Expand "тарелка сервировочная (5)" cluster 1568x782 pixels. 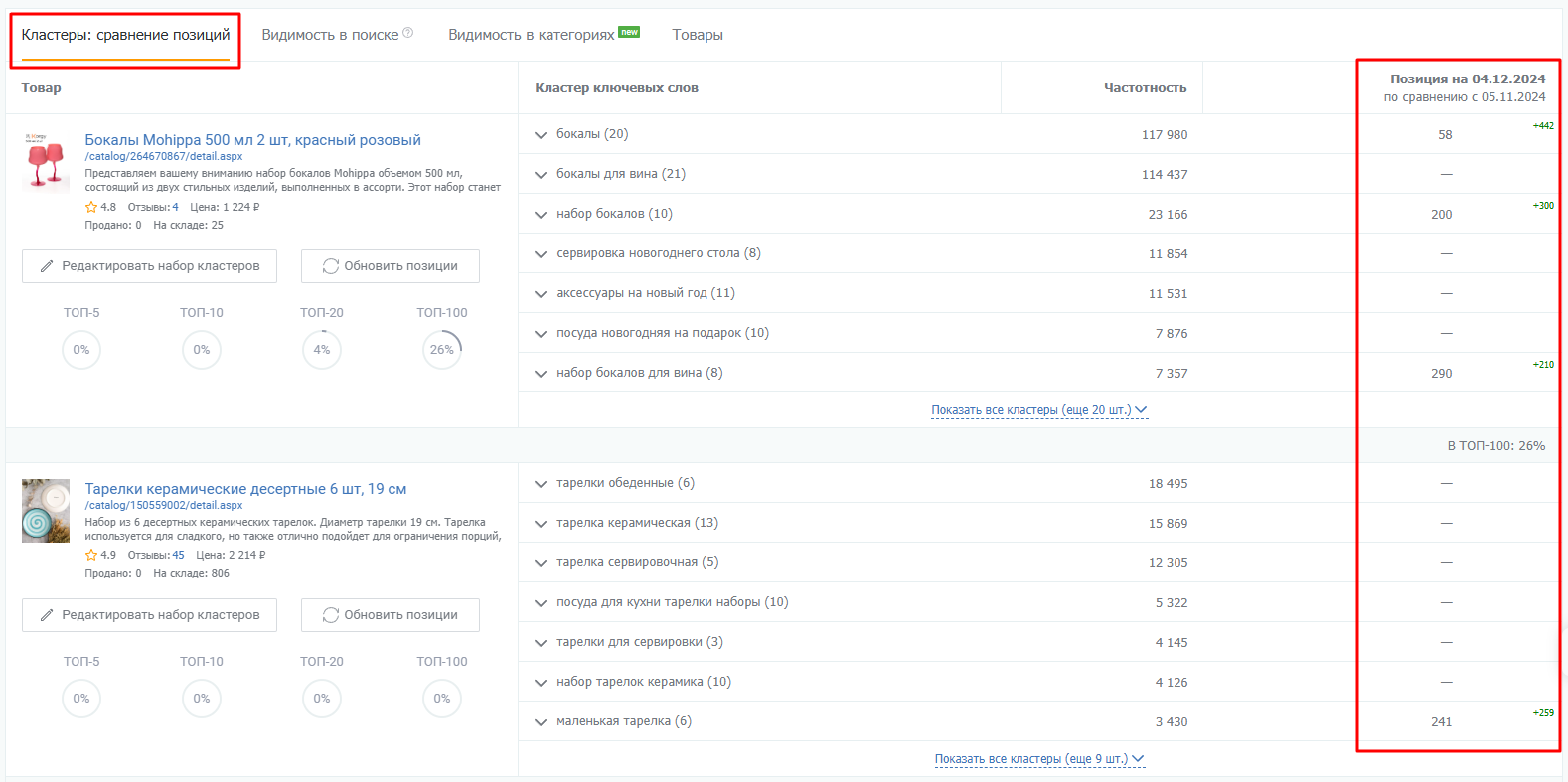click(x=541, y=563)
